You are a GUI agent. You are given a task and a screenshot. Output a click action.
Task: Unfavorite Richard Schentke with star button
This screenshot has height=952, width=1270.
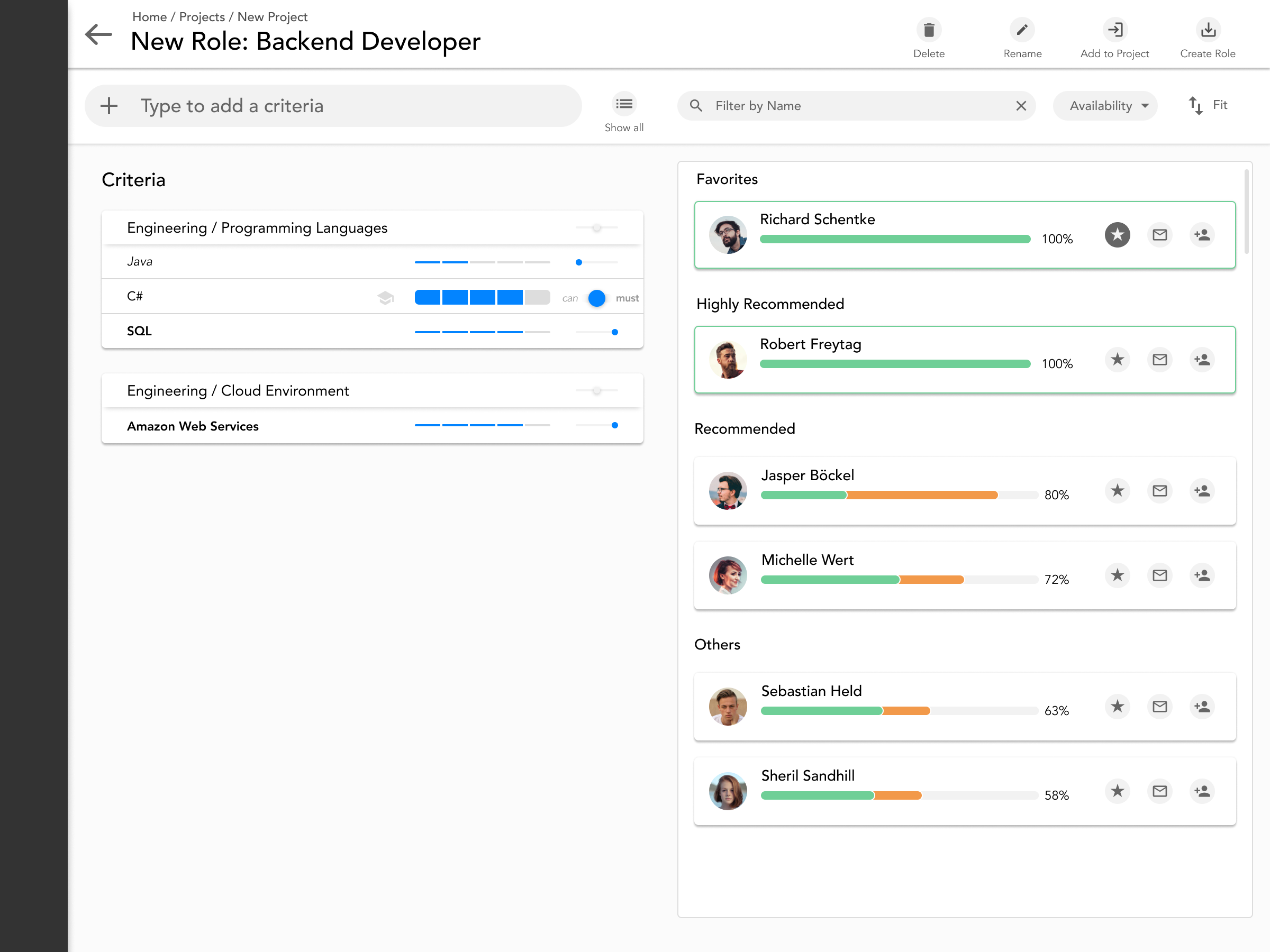tap(1117, 235)
